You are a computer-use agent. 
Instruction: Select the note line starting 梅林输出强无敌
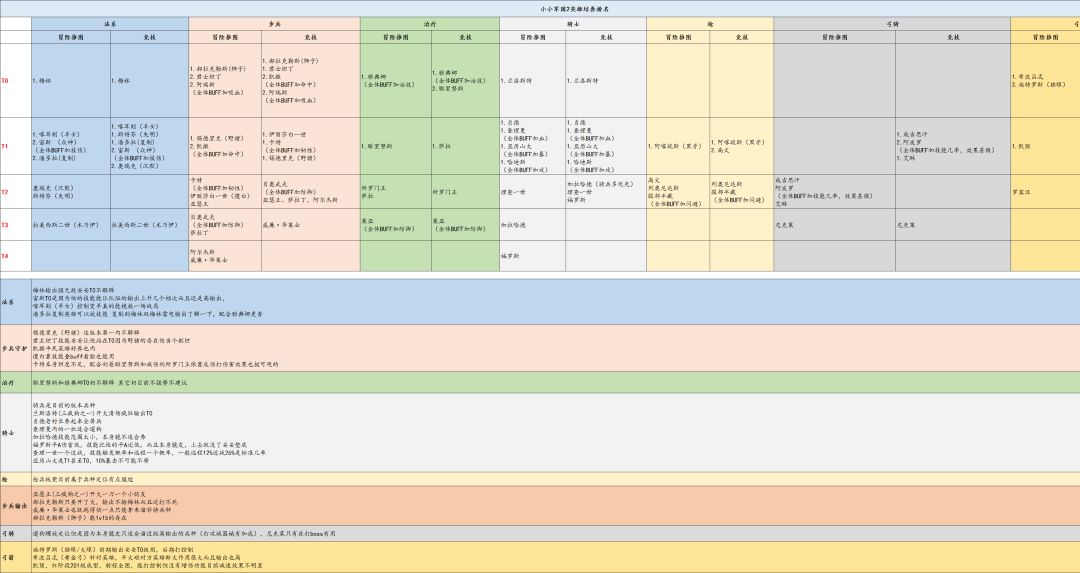point(74,290)
